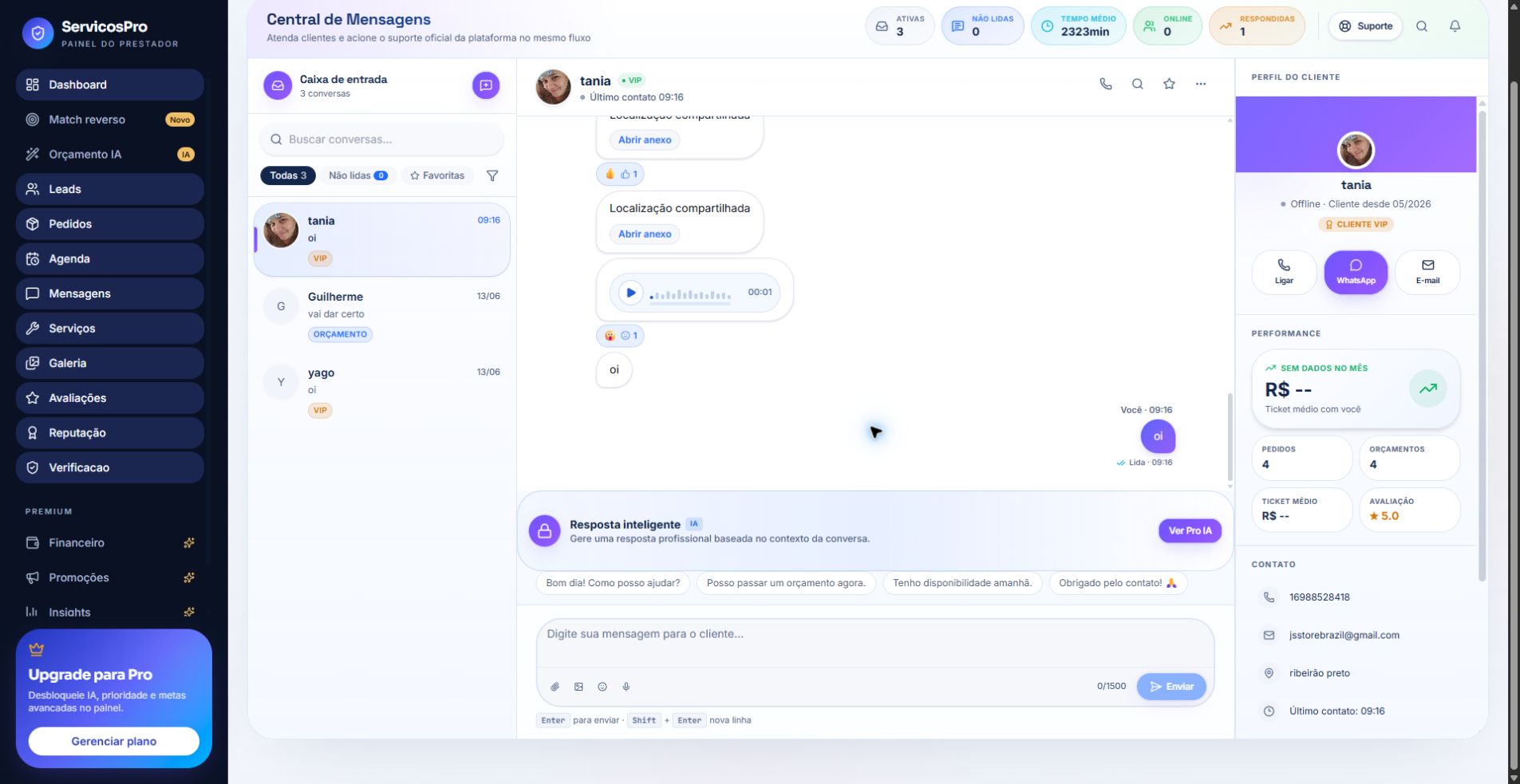The height and width of the screenshot is (784, 1520).
Task: Click the Ver Pro IA button
Action: coord(1190,530)
